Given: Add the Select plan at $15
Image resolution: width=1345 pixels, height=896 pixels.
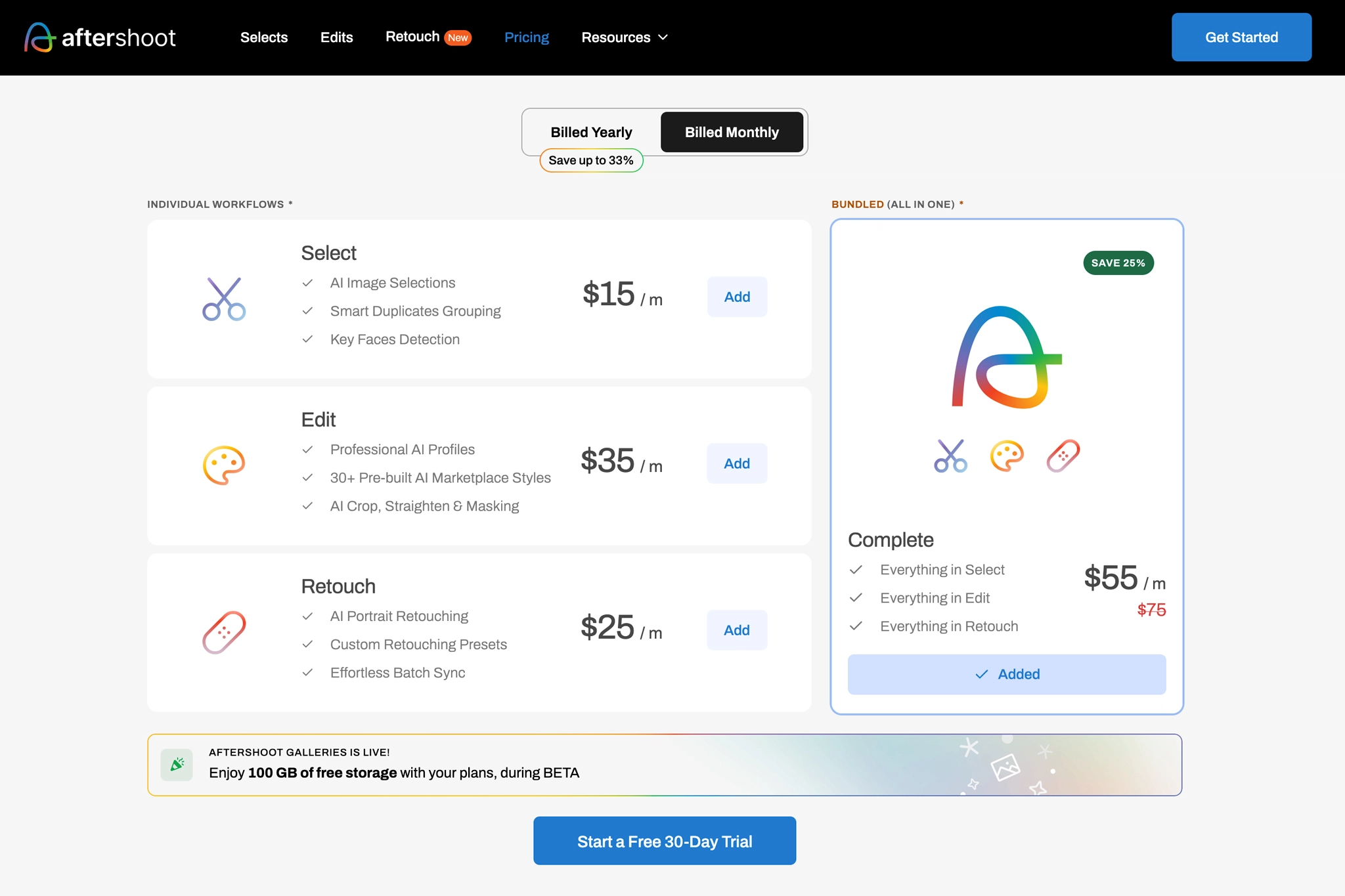Looking at the screenshot, I should click(x=737, y=297).
